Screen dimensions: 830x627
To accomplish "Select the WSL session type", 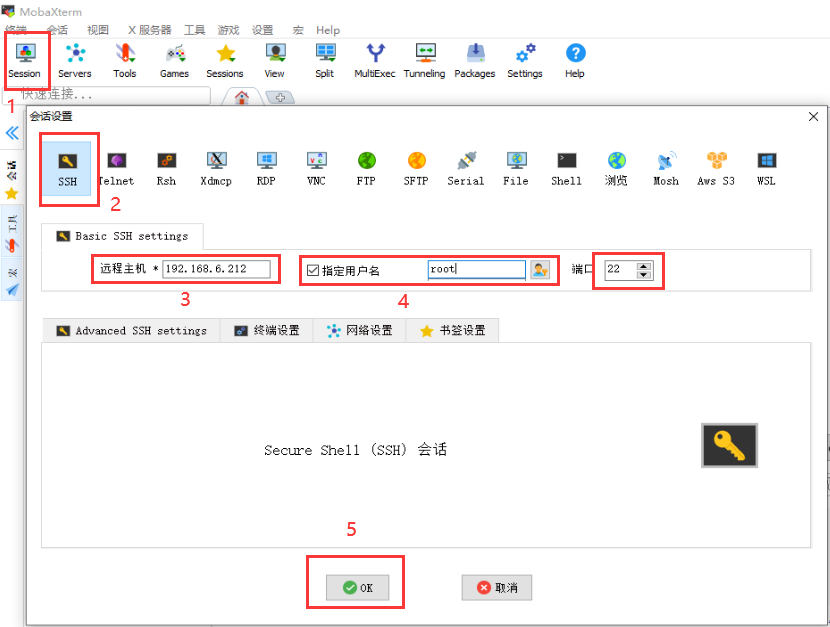I will click(766, 169).
